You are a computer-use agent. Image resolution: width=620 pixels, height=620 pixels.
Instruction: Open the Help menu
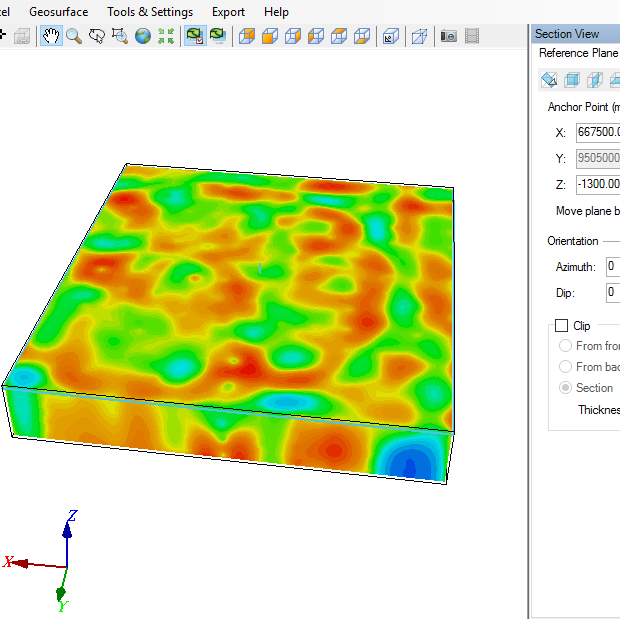[x=276, y=12]
